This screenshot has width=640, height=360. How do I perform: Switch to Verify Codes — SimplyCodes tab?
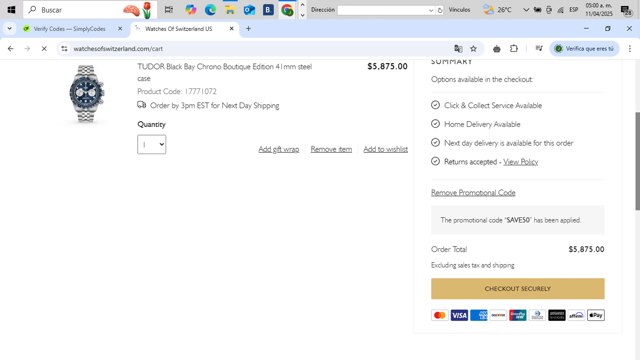click(69, 29)
